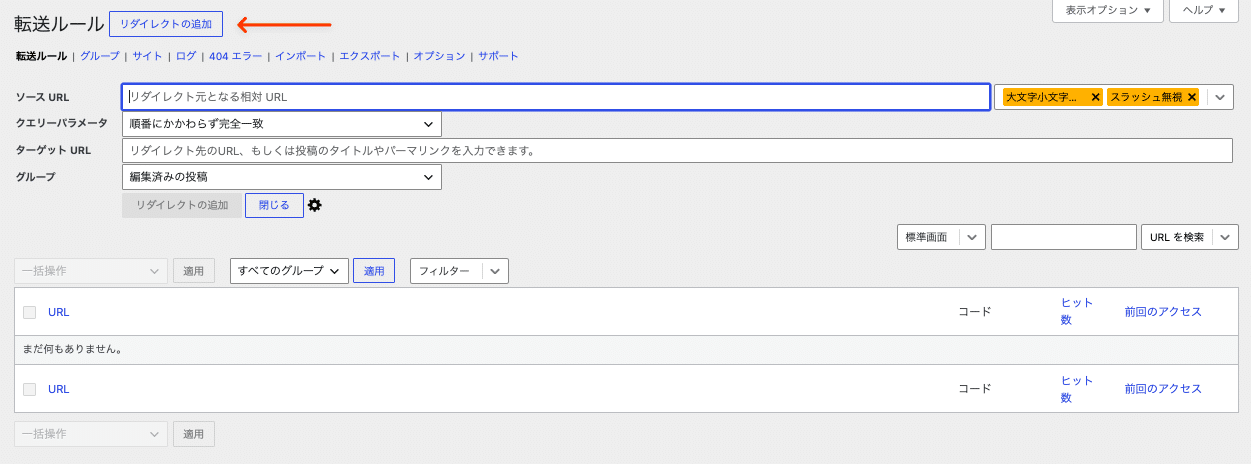Sort by 前回のアクセス in table header
Viewport: 1251px width, 464px height.
[1163, 312]
